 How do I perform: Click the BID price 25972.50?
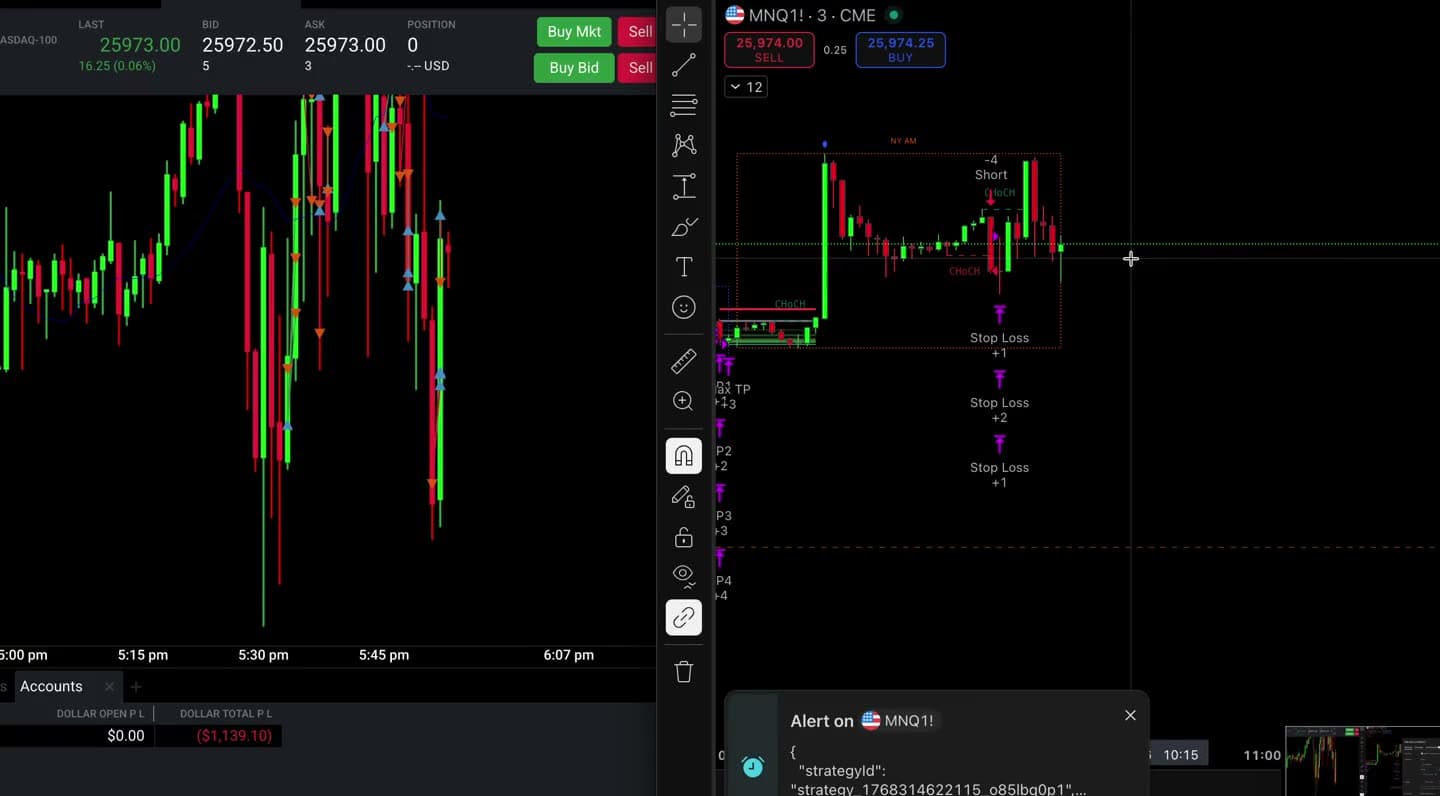[242, 45]
